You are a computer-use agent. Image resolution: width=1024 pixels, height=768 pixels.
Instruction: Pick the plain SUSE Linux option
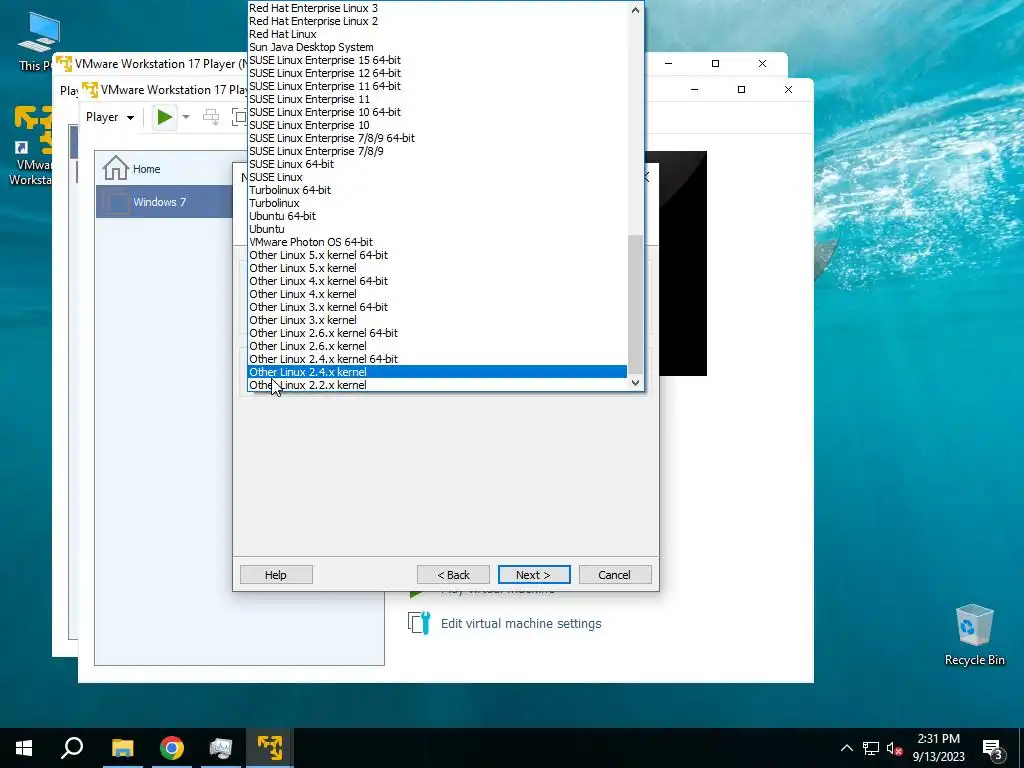click(438, 177)
